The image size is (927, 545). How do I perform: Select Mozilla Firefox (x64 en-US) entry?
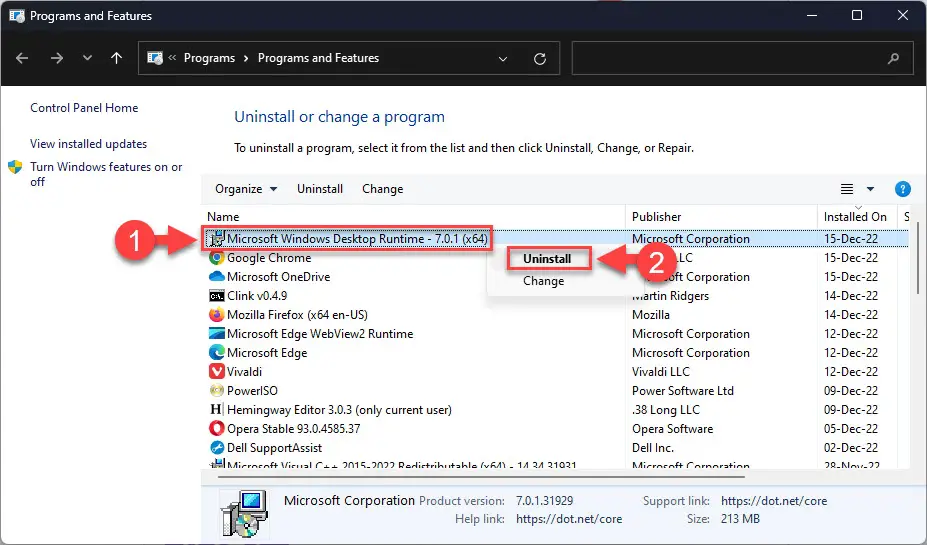297,314
